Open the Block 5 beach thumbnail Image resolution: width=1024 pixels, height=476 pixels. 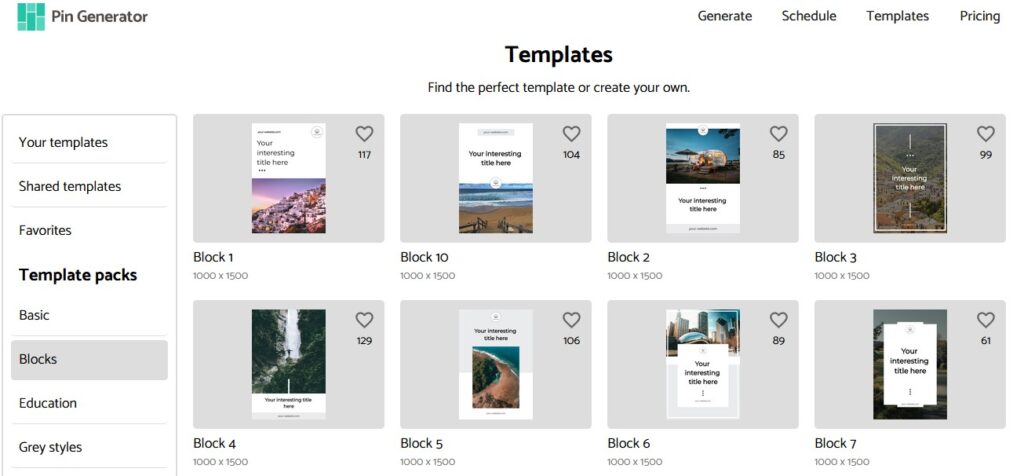495,364
